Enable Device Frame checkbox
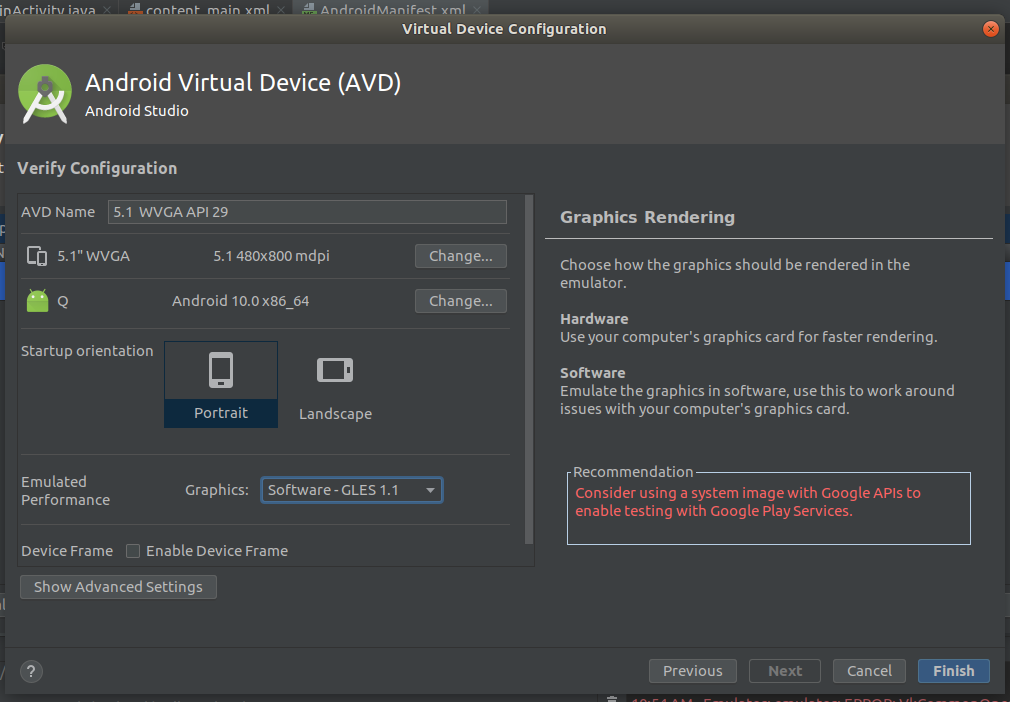This screenshot has width=1010, height=702. (x=133, y=551)
